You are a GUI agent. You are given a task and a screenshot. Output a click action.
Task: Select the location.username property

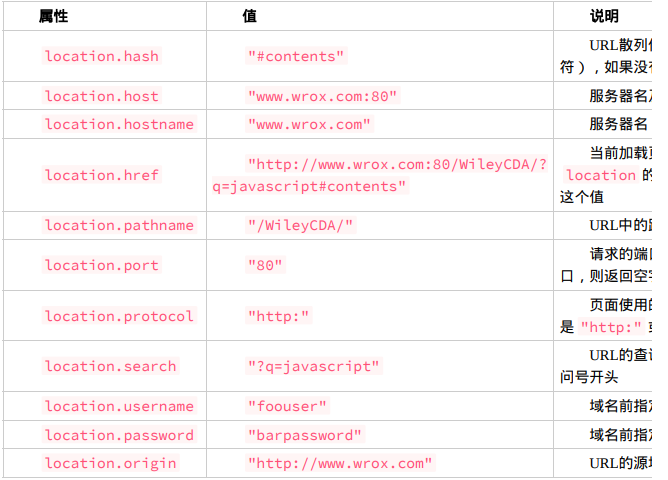[119, 406]
